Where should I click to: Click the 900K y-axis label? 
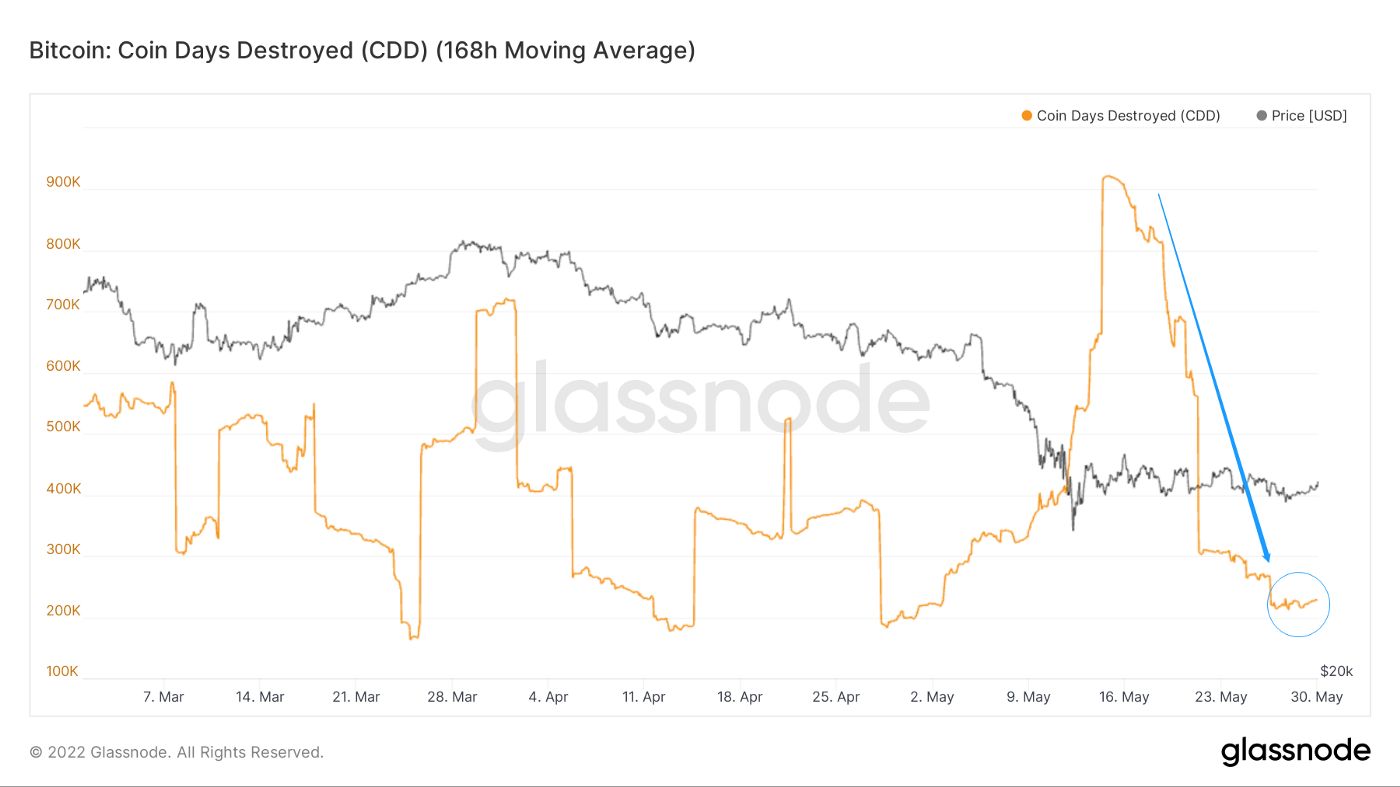(x=62, y=182)
